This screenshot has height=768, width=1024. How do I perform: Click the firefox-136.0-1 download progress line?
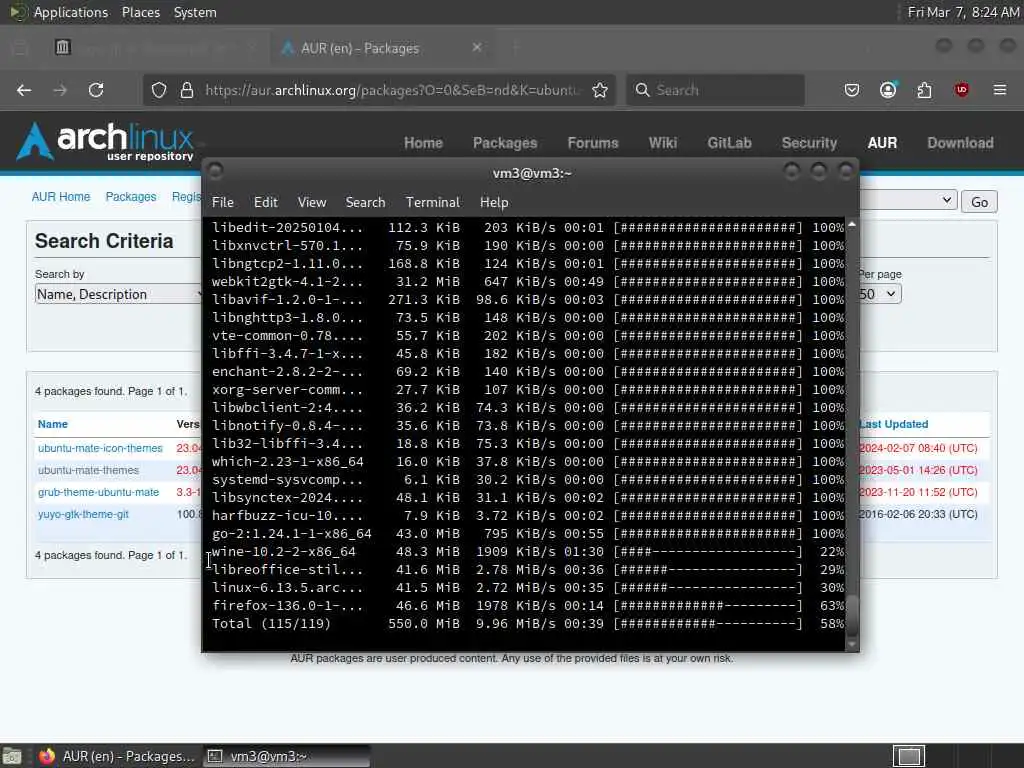528,606
